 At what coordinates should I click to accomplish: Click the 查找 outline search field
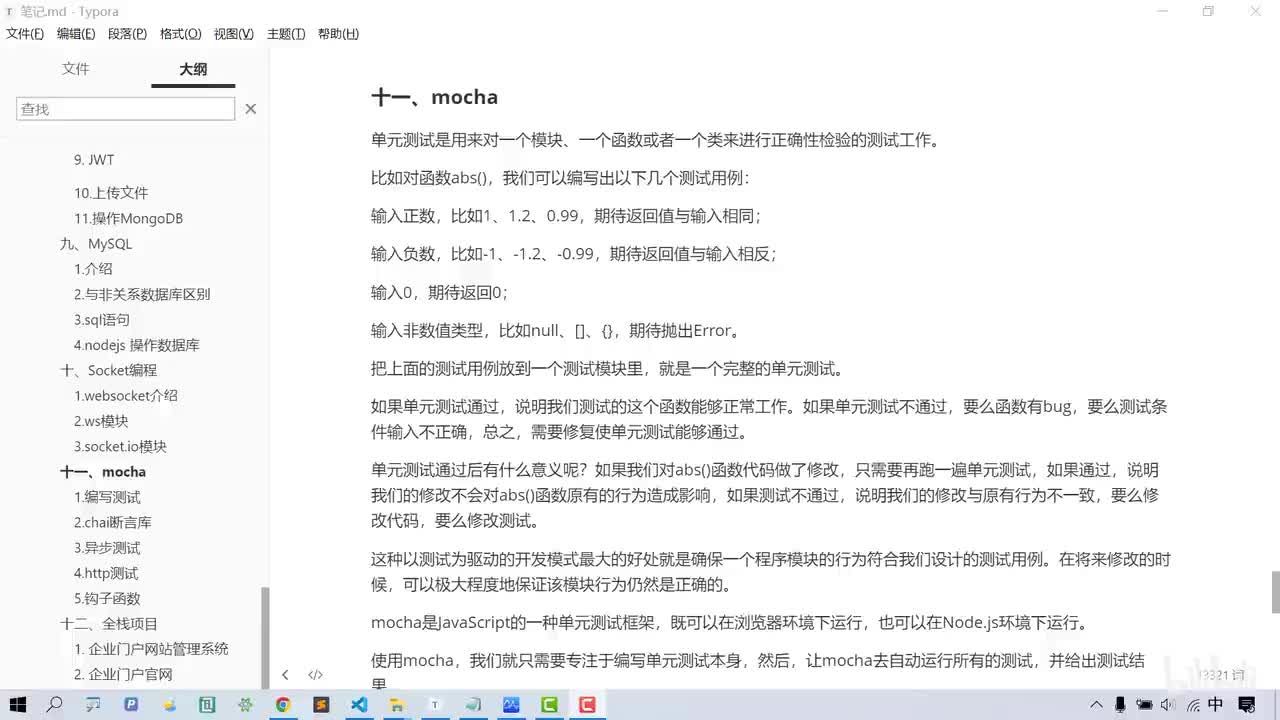126,109
